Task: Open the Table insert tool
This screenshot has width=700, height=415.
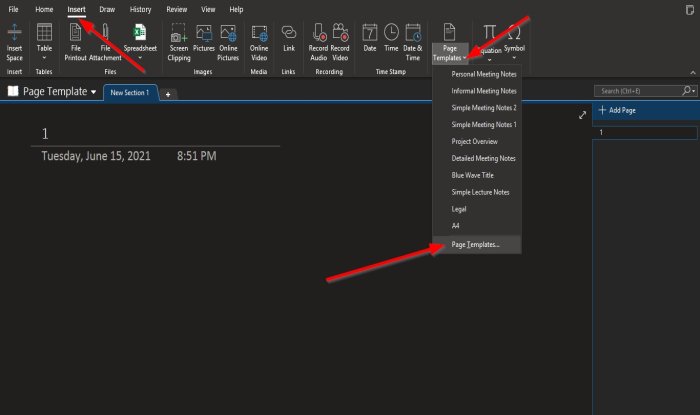Action: coord(44,32)
